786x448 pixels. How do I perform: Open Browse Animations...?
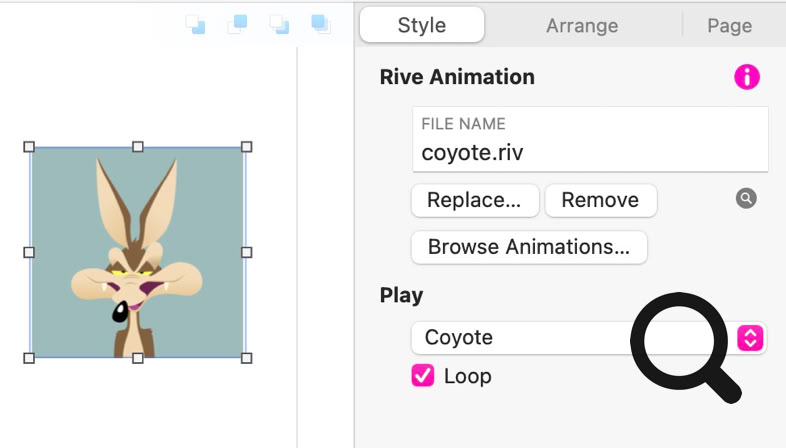pos(528,247)
